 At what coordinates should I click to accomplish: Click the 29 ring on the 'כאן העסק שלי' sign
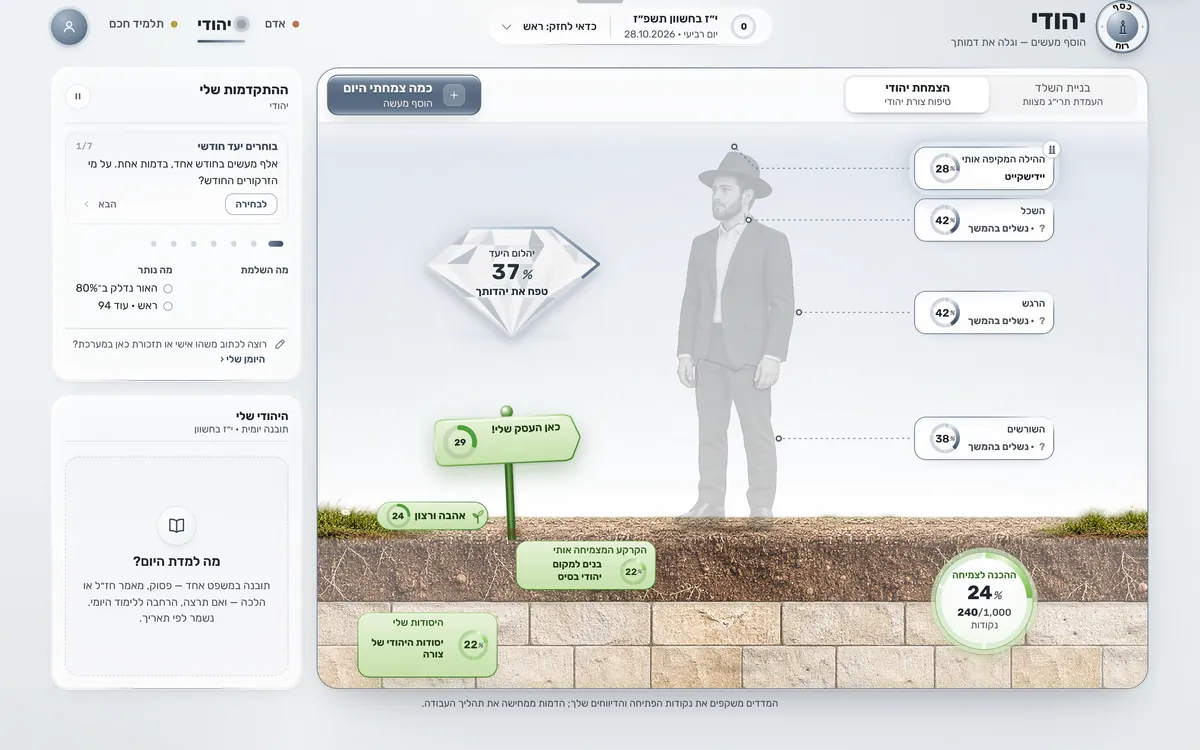click(x=460, y=442)
